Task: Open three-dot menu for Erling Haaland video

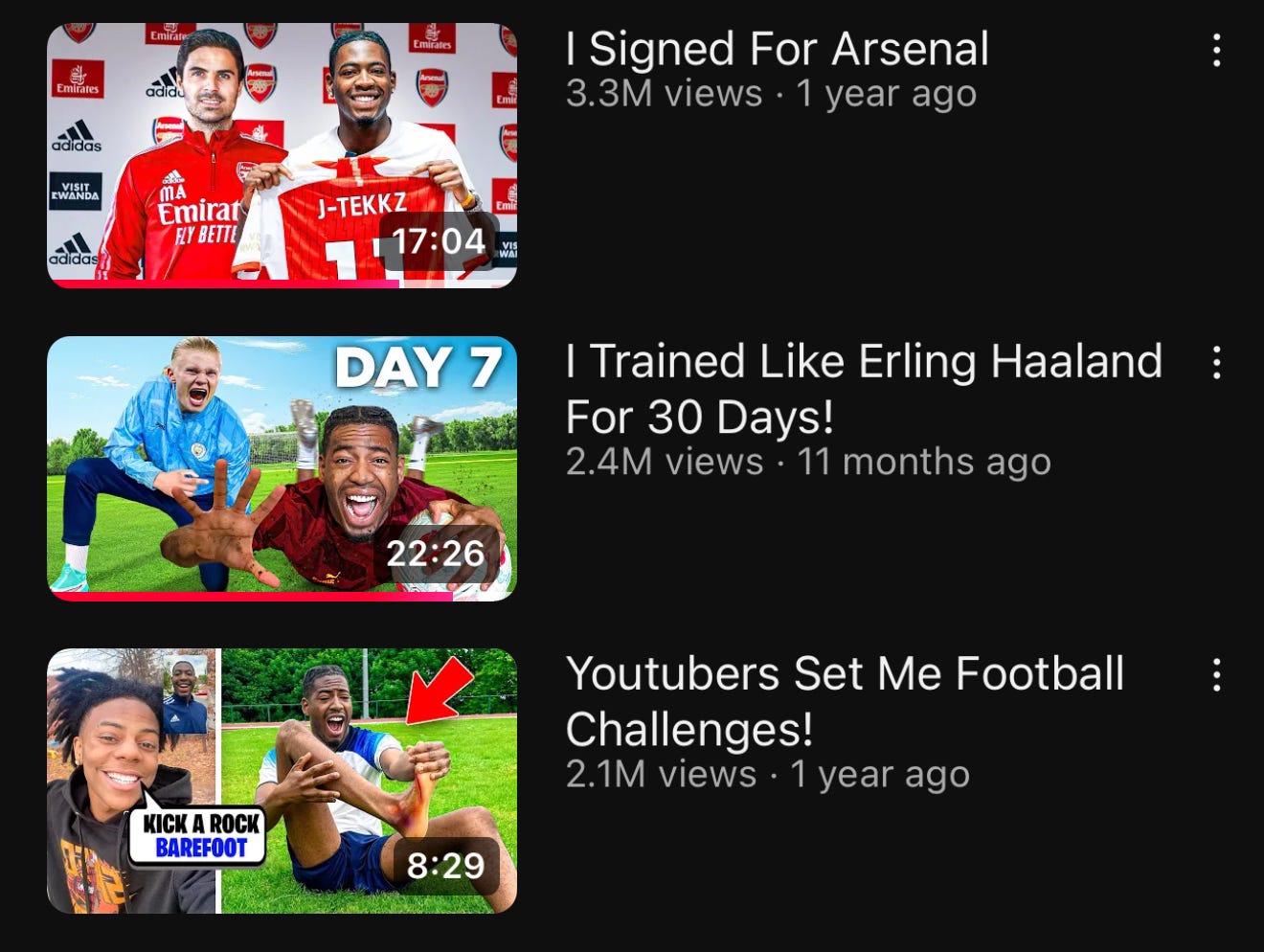Action: coord(1216,362)
